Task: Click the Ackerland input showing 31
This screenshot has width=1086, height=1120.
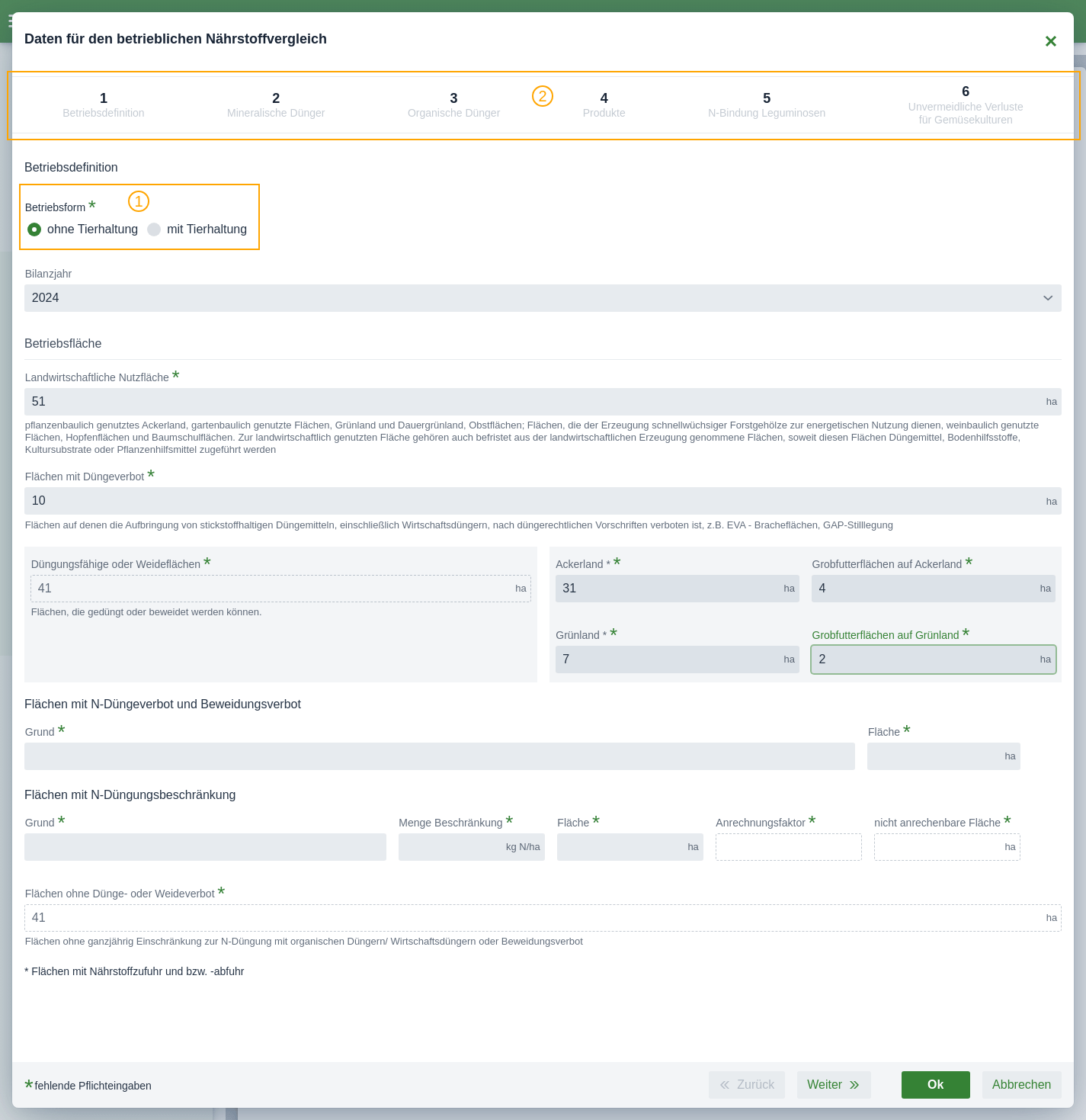Action: [x=678, y=589]
